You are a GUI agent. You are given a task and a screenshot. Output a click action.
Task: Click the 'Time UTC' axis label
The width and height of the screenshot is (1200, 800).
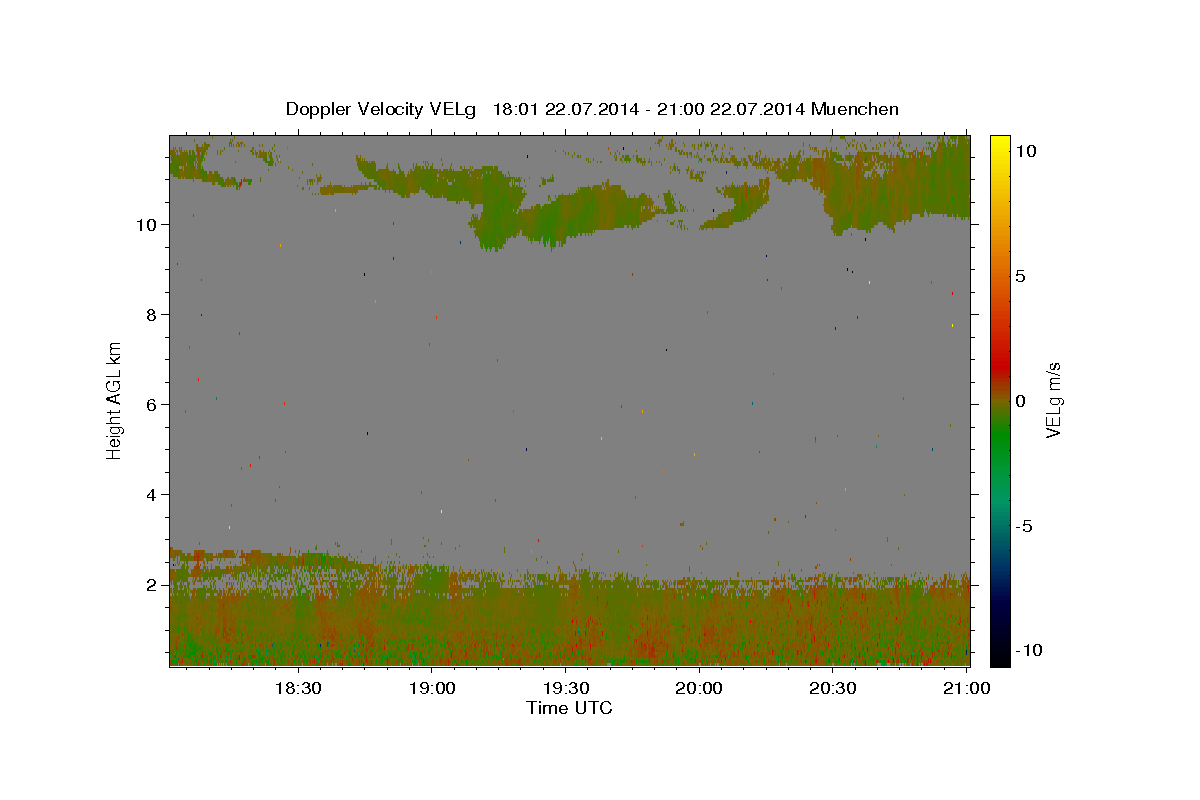(569, 708)
